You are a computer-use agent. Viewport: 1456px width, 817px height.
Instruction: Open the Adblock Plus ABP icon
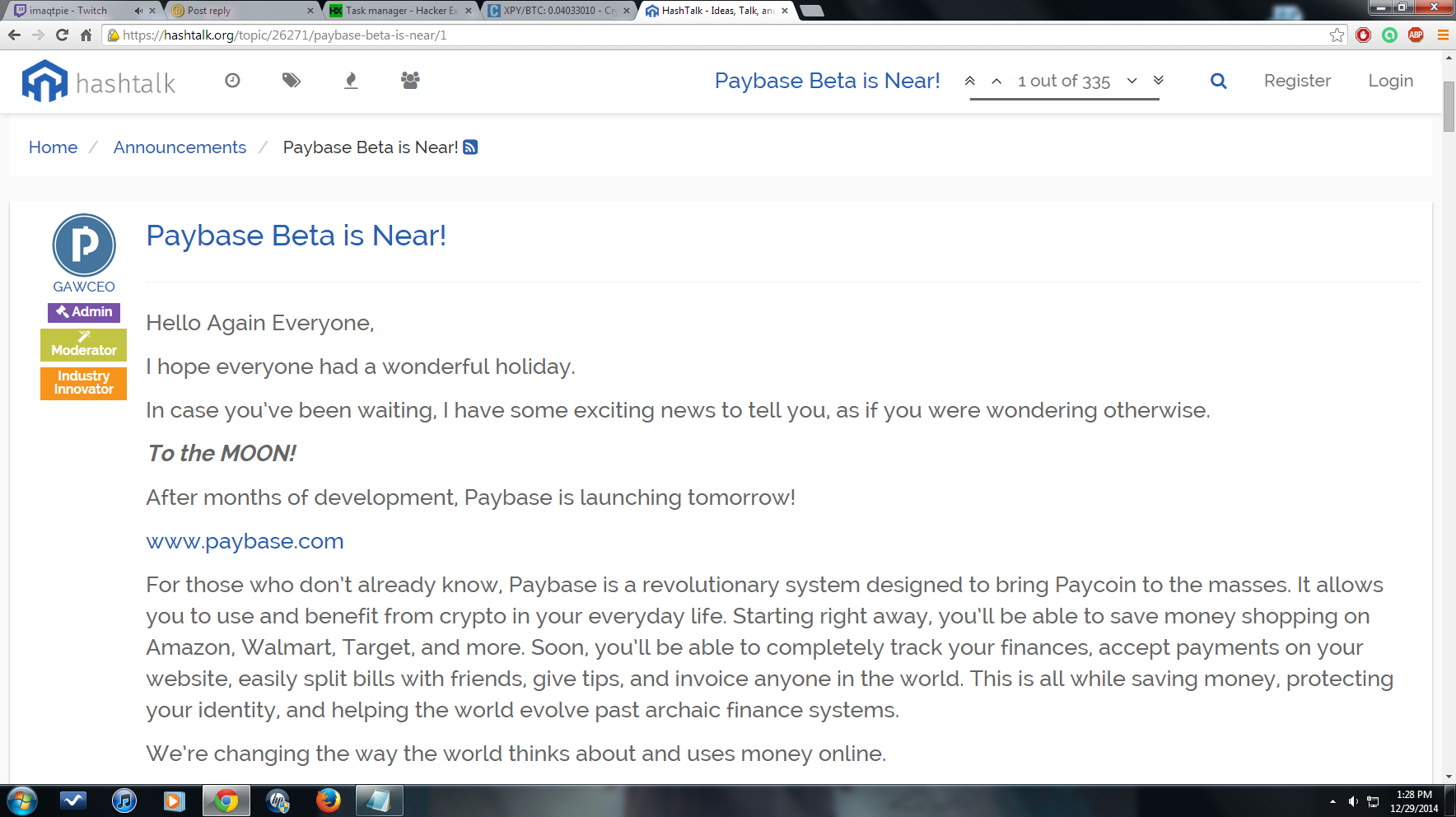1416,35
